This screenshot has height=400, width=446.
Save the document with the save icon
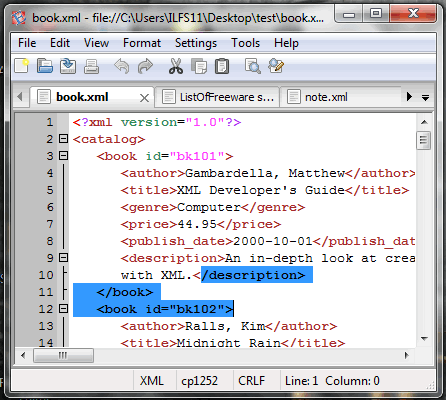point(68,66)
